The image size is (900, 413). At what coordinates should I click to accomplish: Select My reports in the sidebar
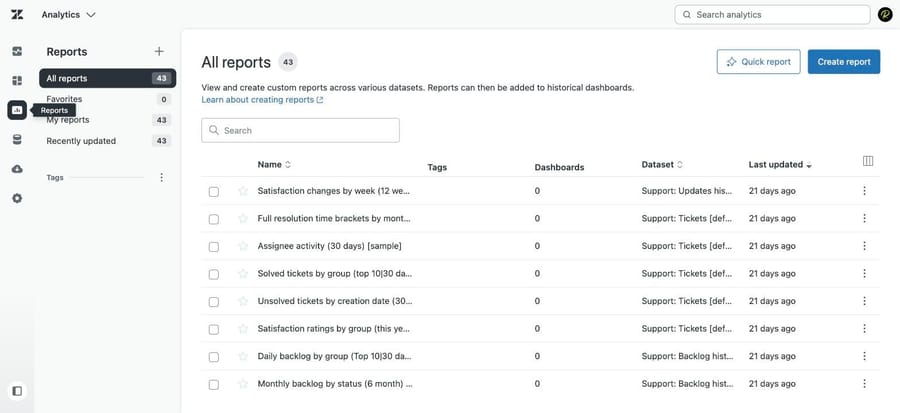coord(107,120)
